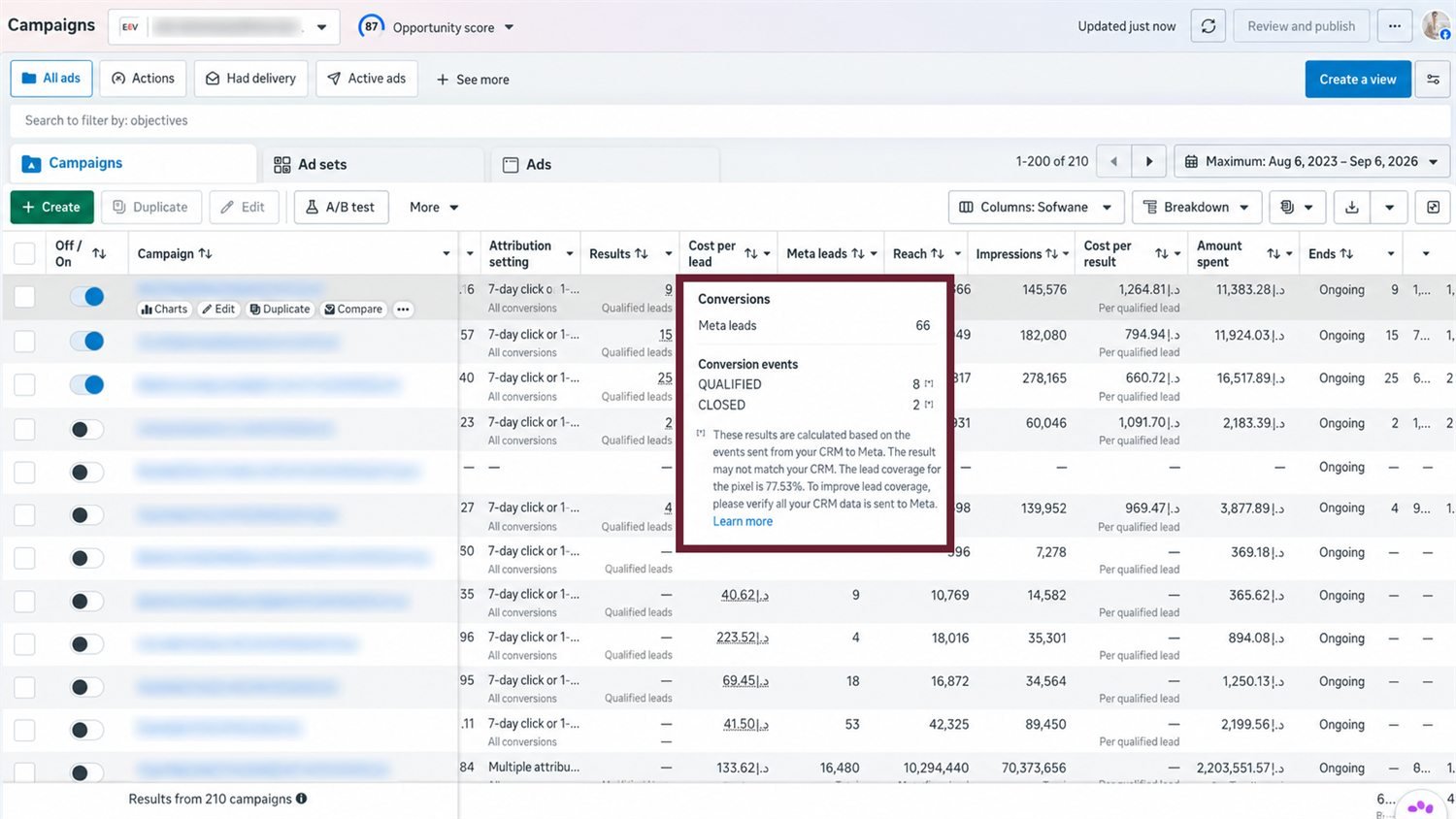Click the info icon beside Results from 210 campaigns
The height and width of the screenshot is (819, 1456).
[302, 799]
